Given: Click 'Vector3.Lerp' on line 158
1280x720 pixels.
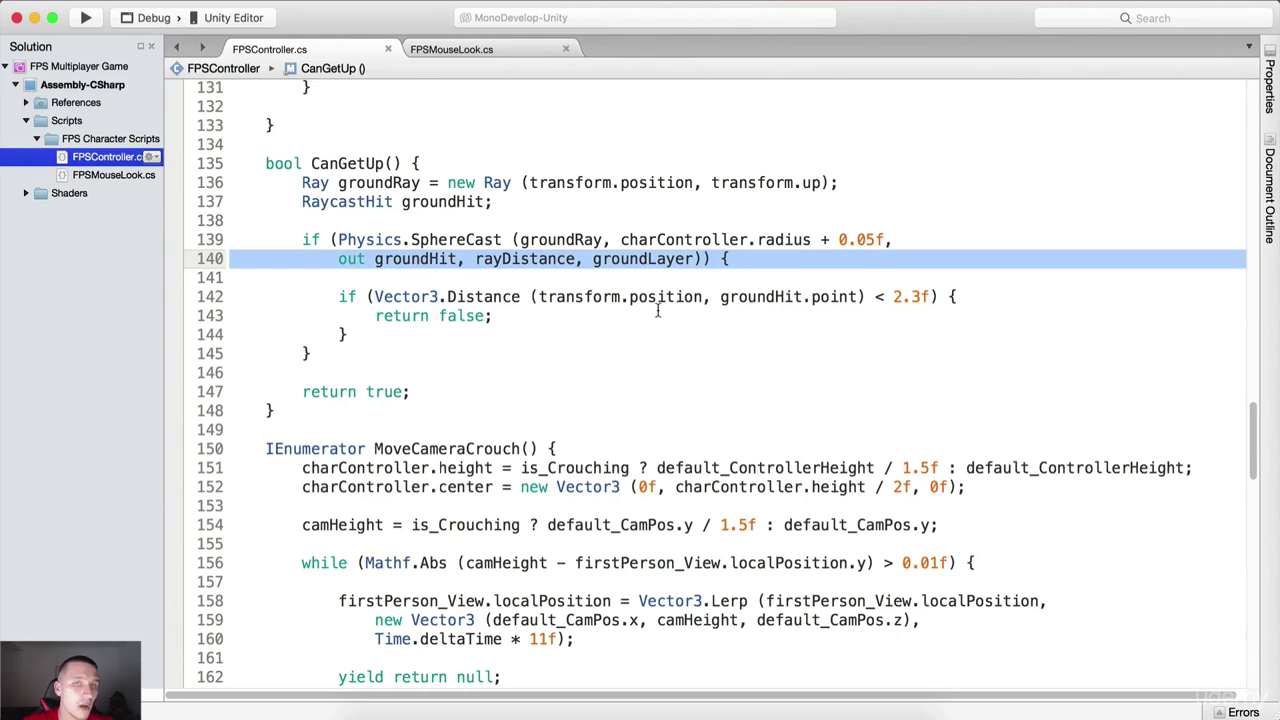Looking at the screenshot, I should pyautogui.click(x=693, y=601).
